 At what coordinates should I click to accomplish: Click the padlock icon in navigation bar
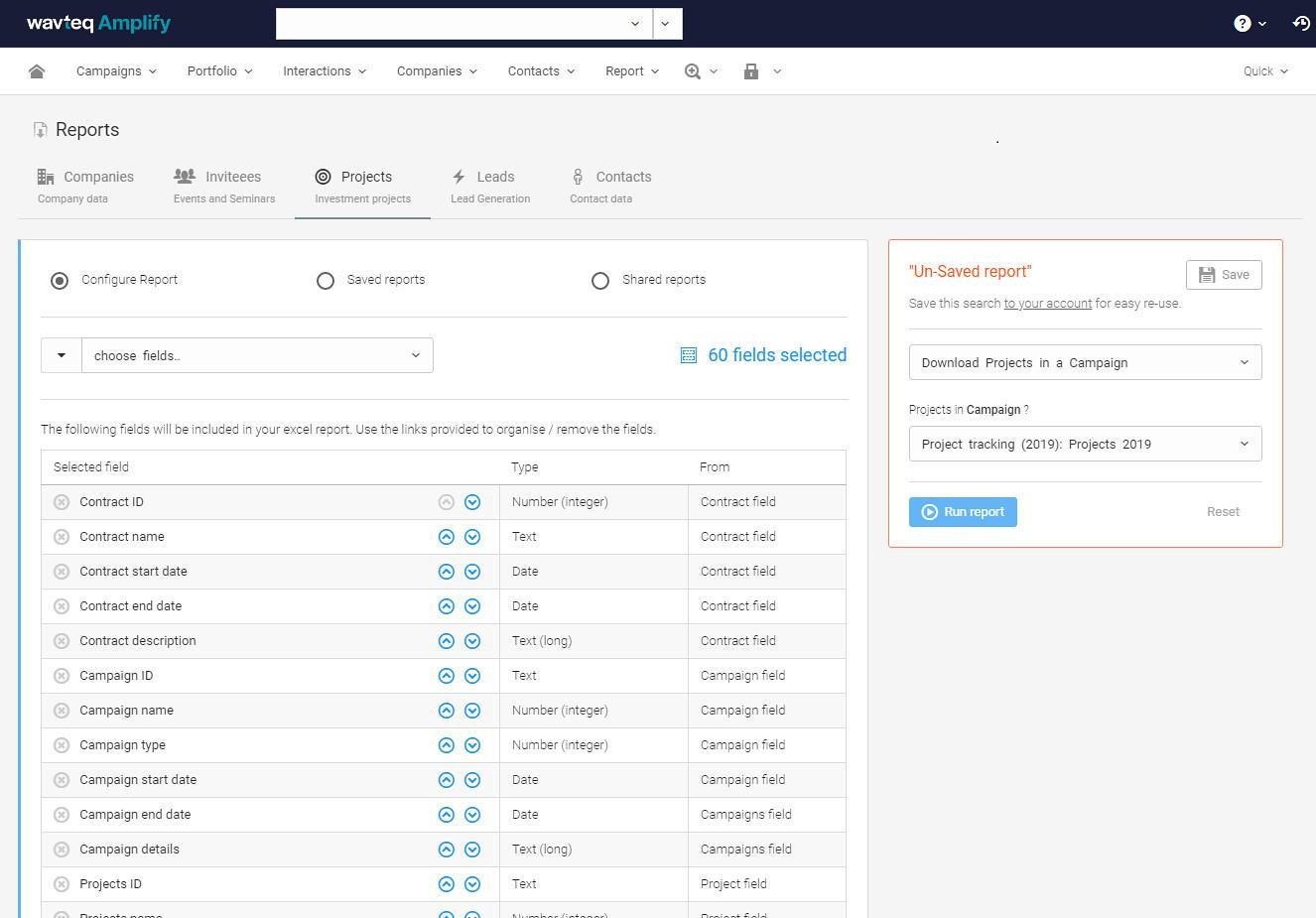pyautogui.click(x=751, y=71)
